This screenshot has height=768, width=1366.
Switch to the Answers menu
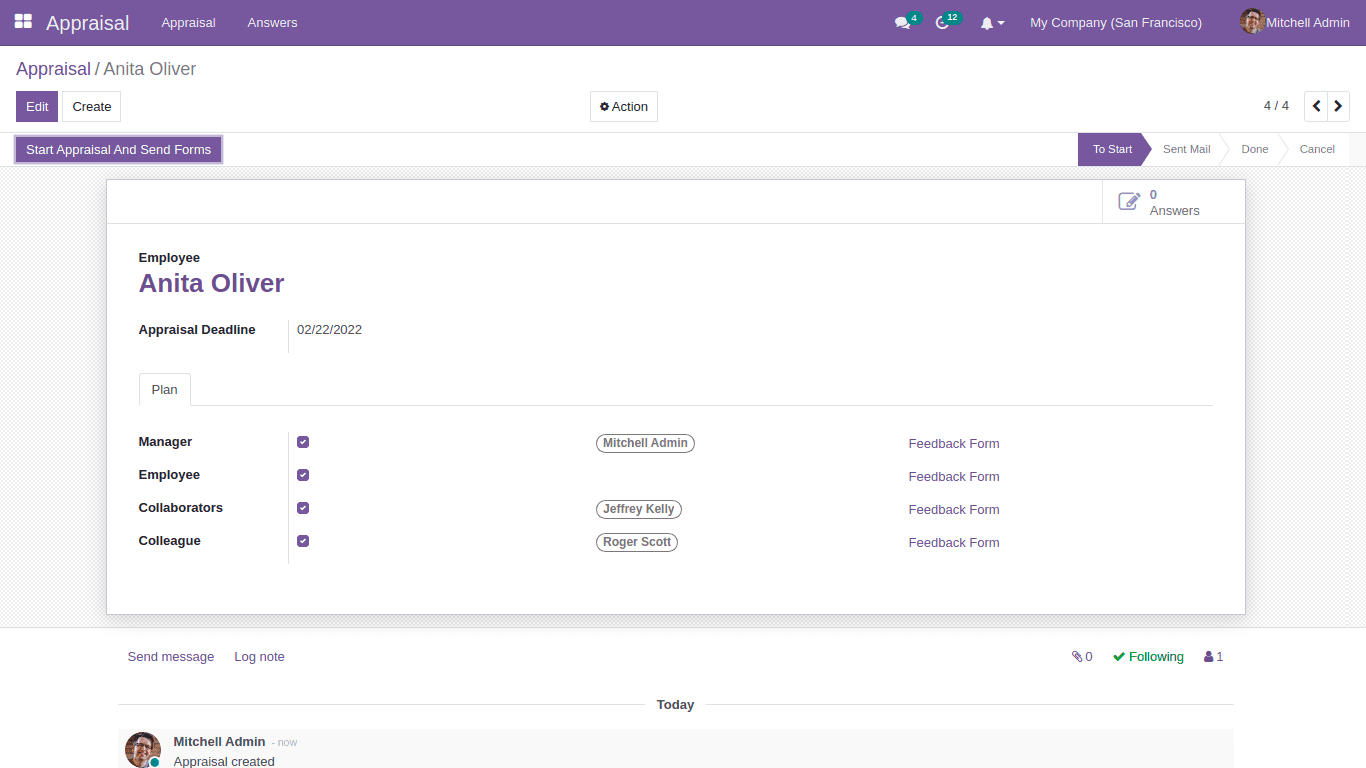[272, 22]
